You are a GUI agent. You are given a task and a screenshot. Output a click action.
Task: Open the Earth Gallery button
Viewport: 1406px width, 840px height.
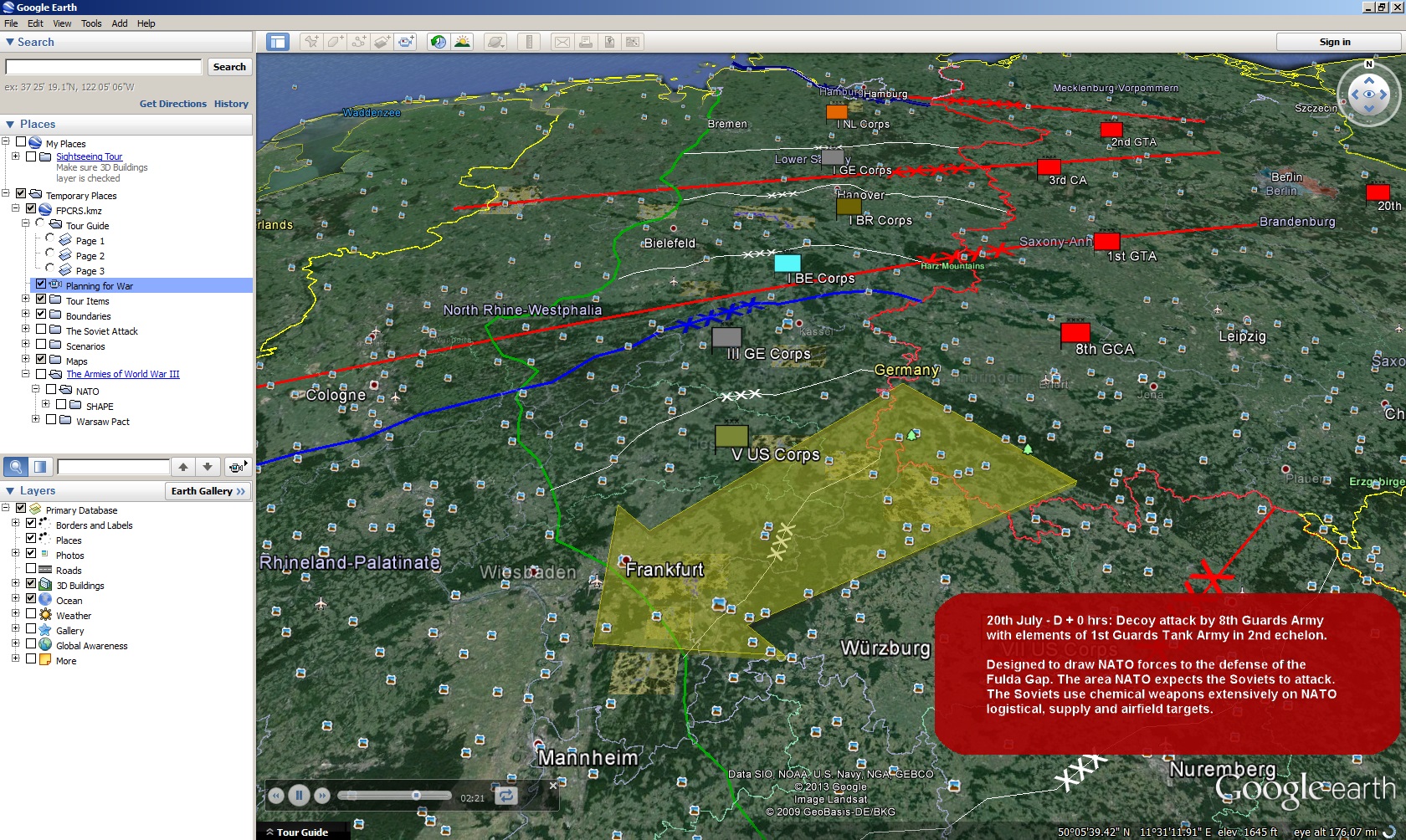(x=208, y=491)
